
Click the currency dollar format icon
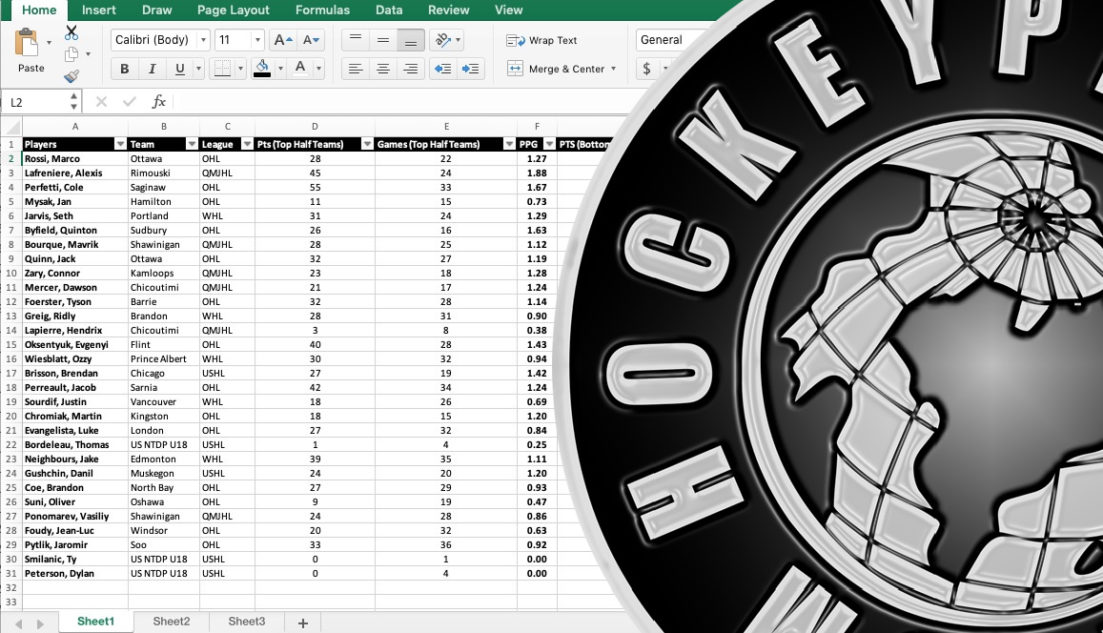(x=646, y=68)
